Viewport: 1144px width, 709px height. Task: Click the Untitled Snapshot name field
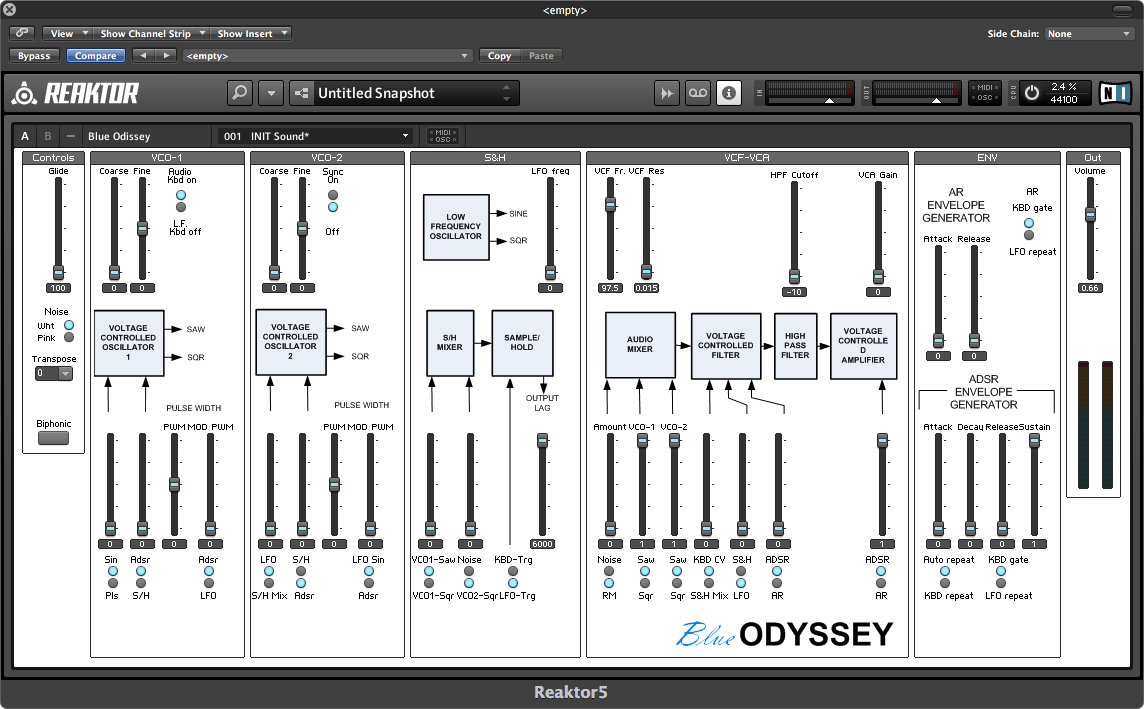(404, 93)
